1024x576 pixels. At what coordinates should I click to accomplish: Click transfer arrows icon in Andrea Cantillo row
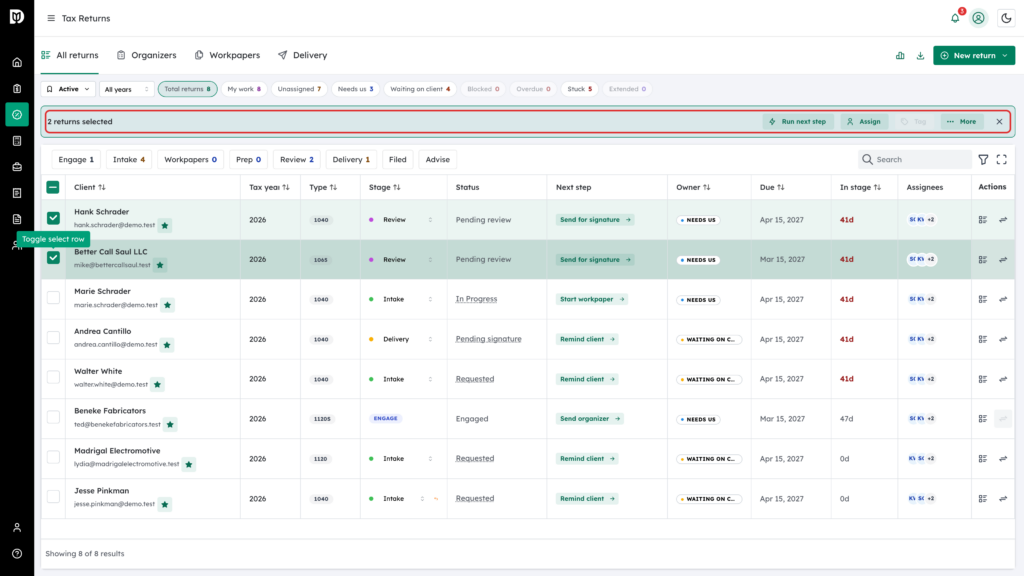1003,340
